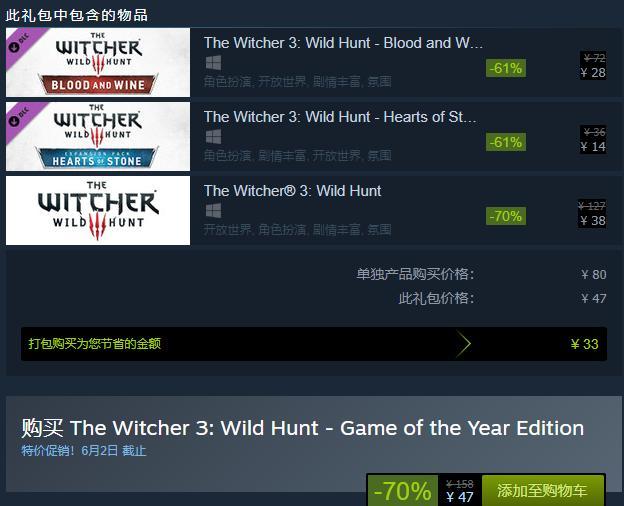624x506 pixels.
Task: Click the Windows icon under Blood and Wine
Action: 213,63
